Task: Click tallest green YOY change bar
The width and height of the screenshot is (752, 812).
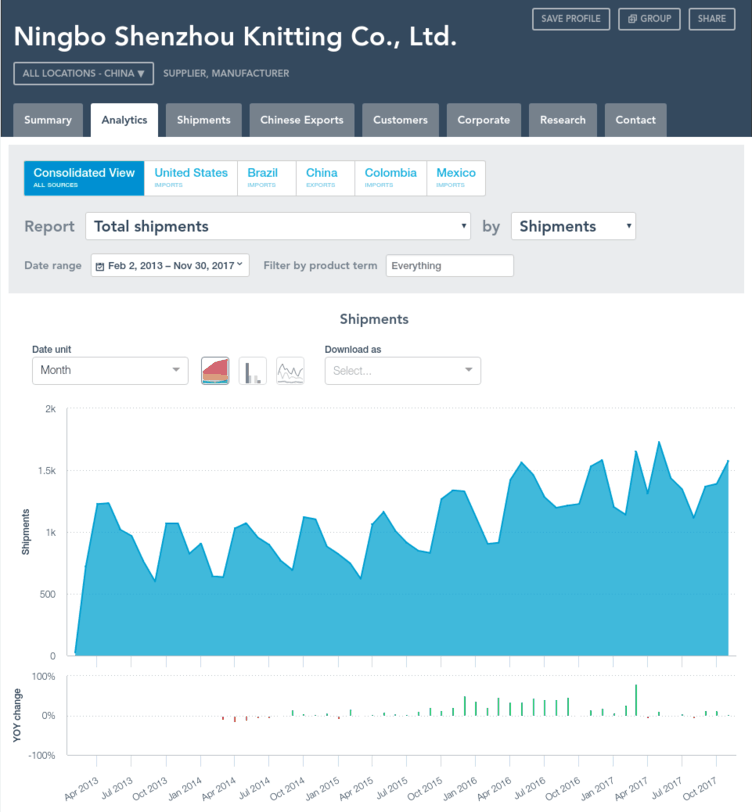Action: point(636,700)
